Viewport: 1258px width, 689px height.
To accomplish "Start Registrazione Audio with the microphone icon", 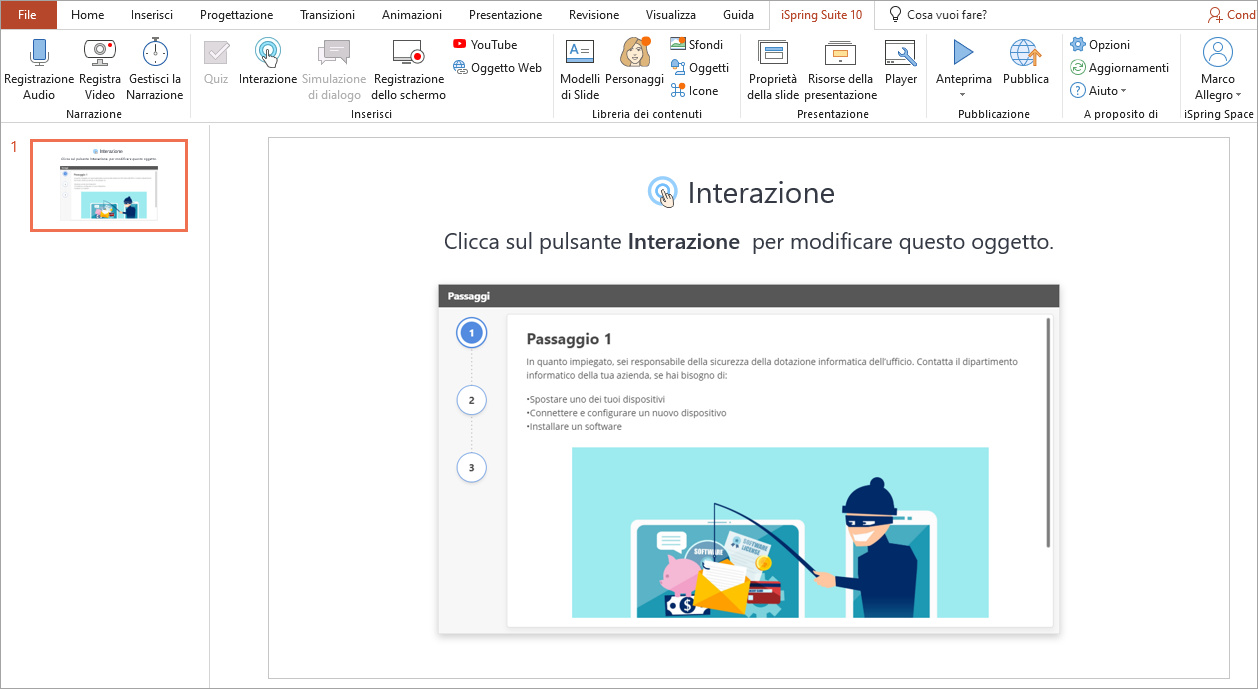I will coord(39,53).
